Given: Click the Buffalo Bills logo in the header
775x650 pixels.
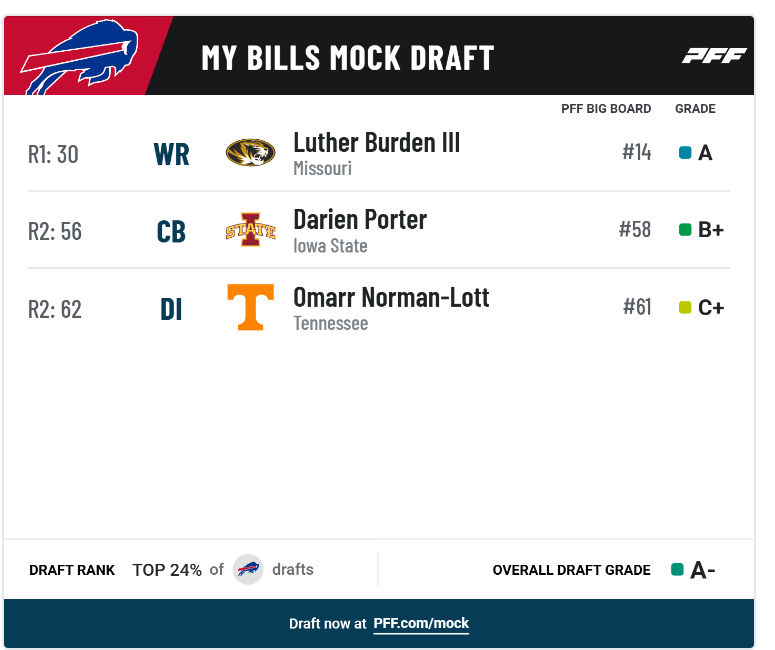Looking at the screenshot, I should click(x=79, y=57).
